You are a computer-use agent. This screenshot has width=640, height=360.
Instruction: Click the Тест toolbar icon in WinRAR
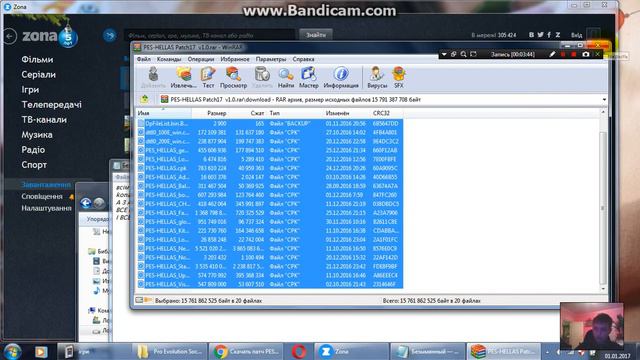[x=208, y=78]
